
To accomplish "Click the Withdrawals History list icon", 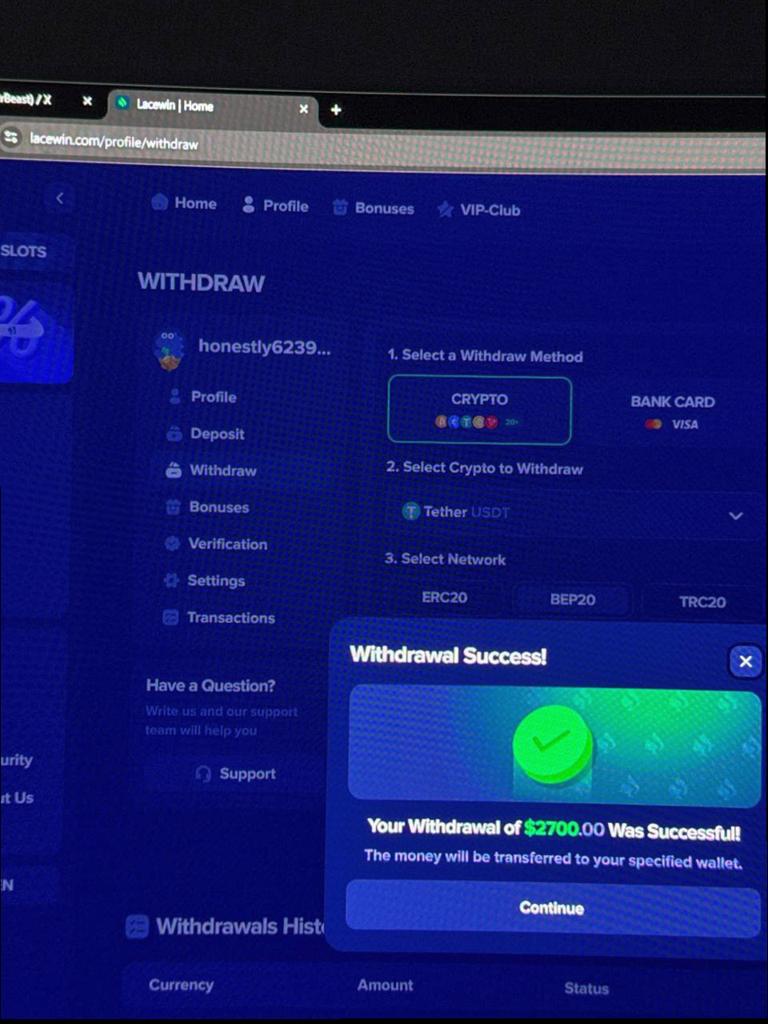I will tap(136, 927).
